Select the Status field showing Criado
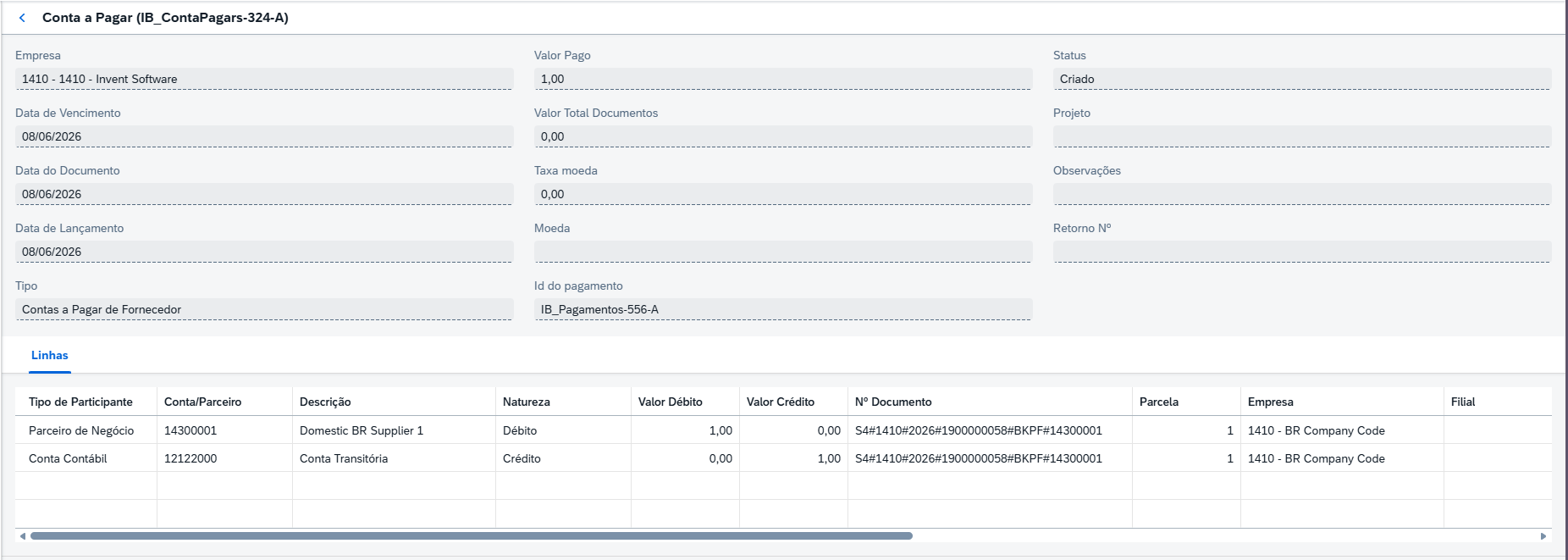Image resolution: width=1568 pixels, height=560 pixels. click(1302, 79)
